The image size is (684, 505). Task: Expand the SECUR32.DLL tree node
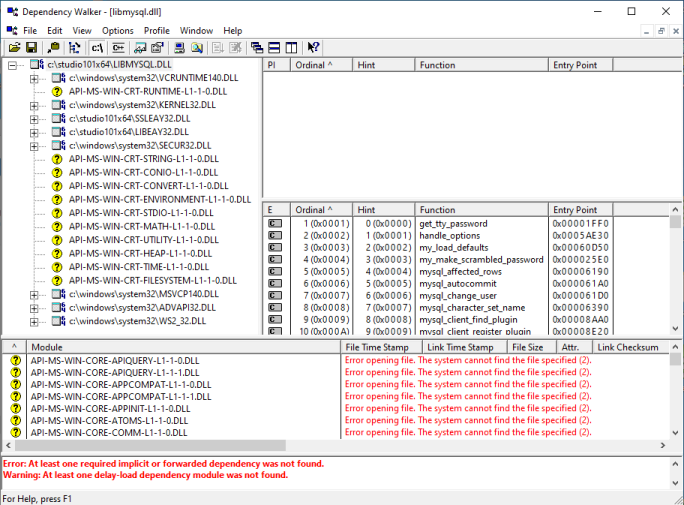coord(34,147)
